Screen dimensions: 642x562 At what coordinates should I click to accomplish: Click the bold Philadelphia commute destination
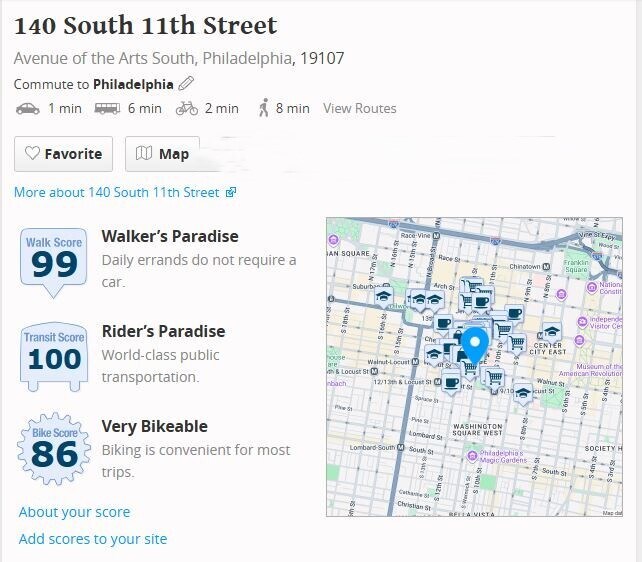133,84
